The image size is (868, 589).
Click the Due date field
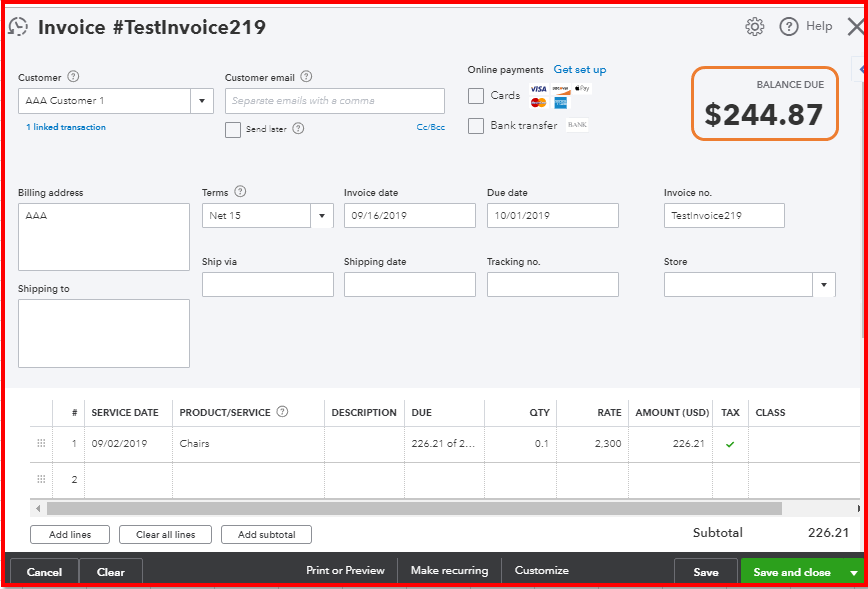click(x=552, y=216)
